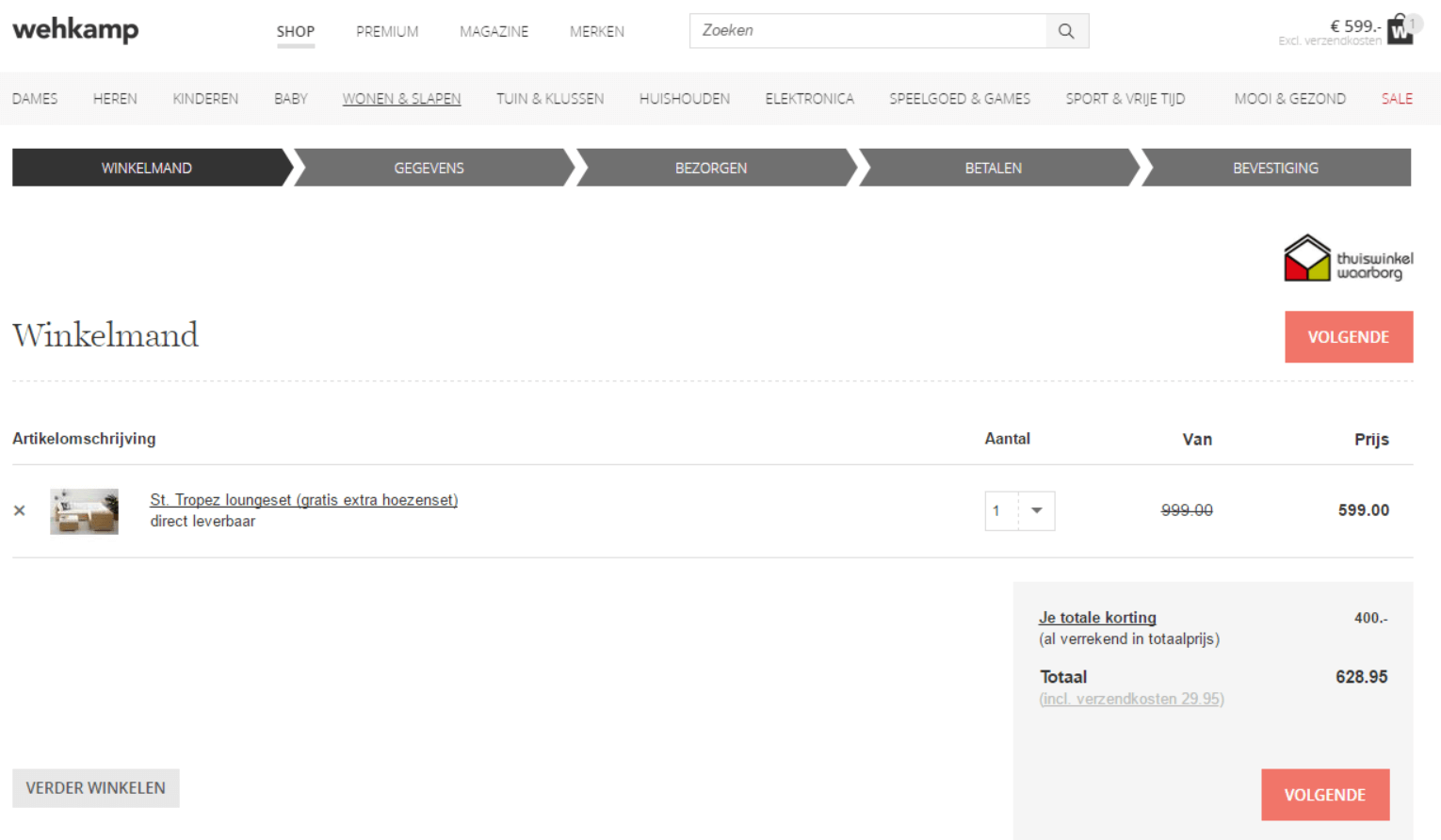Image resolution: width=1441 pixels, height=840 pixels.
Task: Click the BETALEN checkout step
Action: click(994, 168)
